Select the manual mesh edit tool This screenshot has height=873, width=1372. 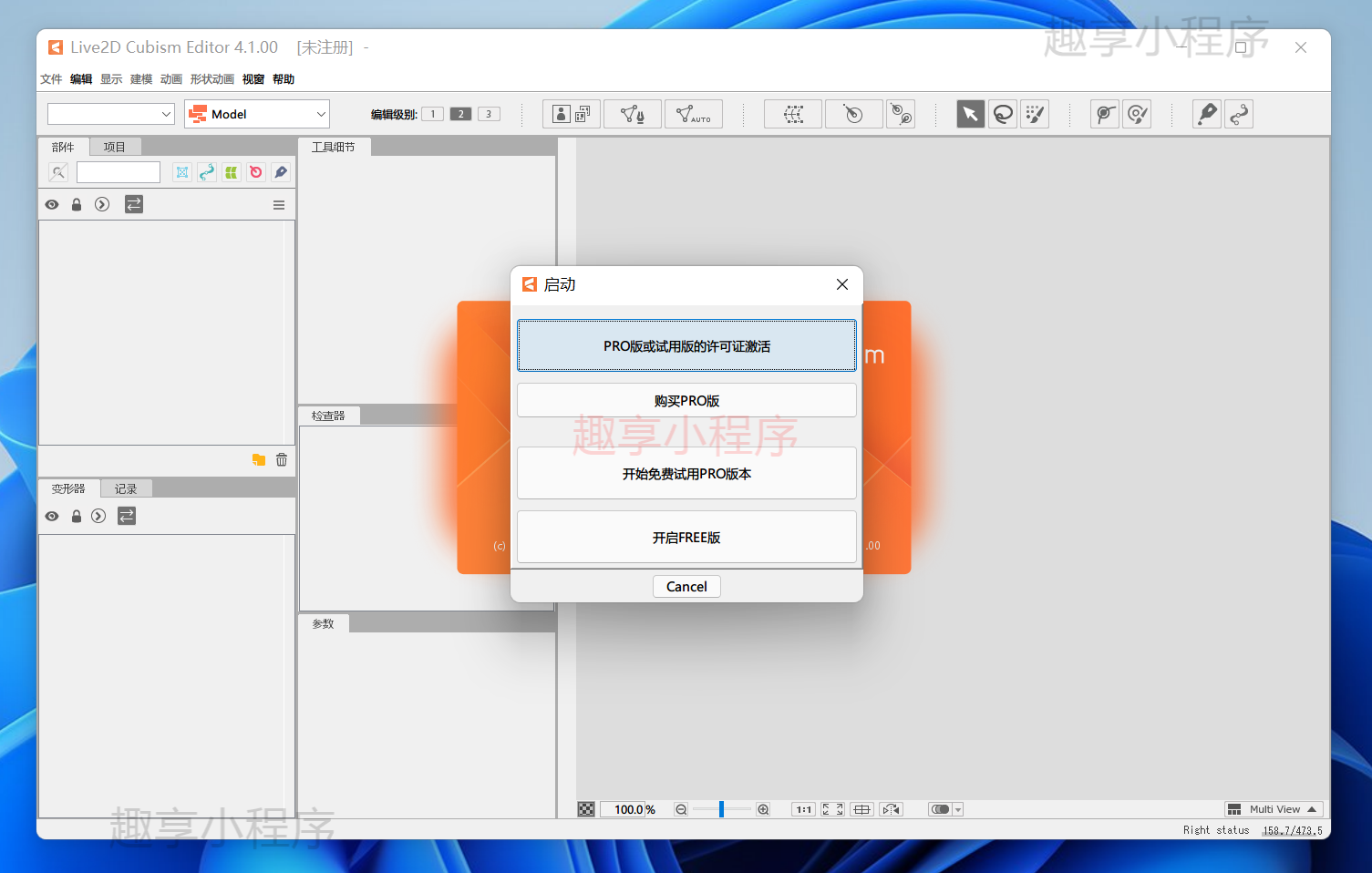coord(633,114)
